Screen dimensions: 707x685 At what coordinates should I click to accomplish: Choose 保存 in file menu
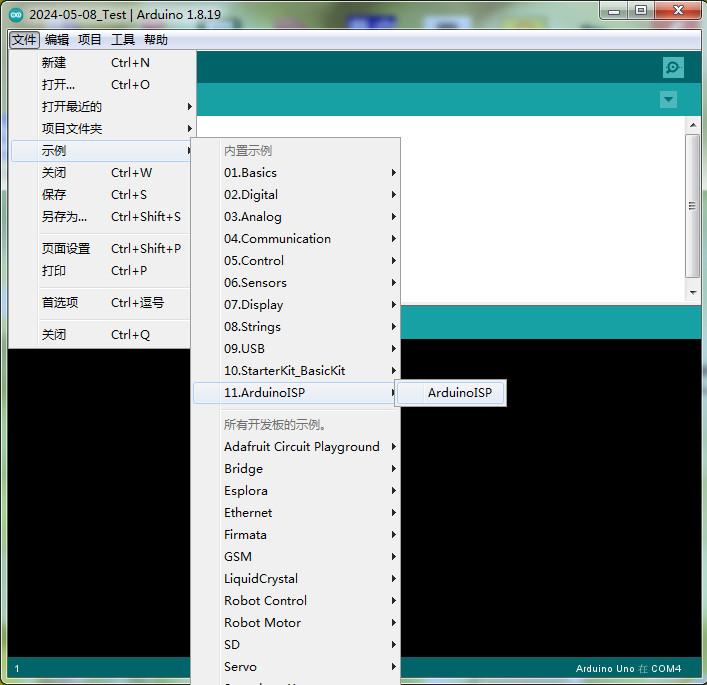(x=103, y=195)
